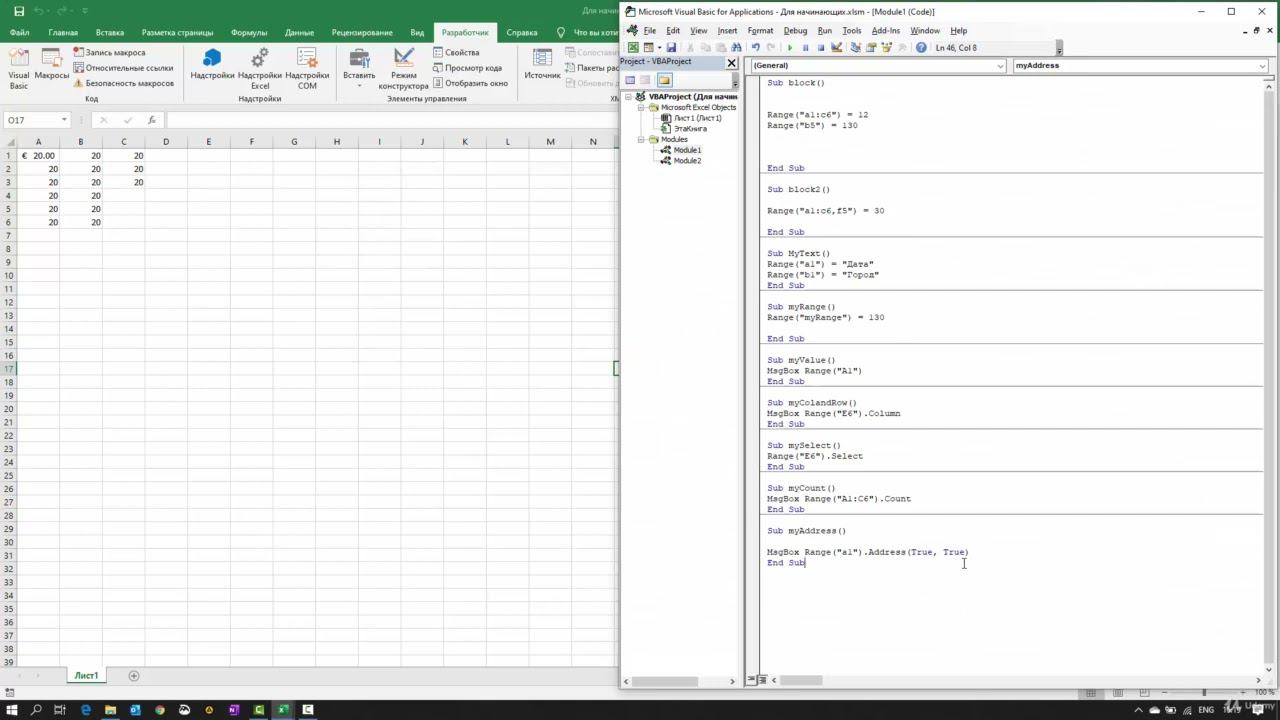Expand the Name Box dropdown arrow

[x=63, y=120]
